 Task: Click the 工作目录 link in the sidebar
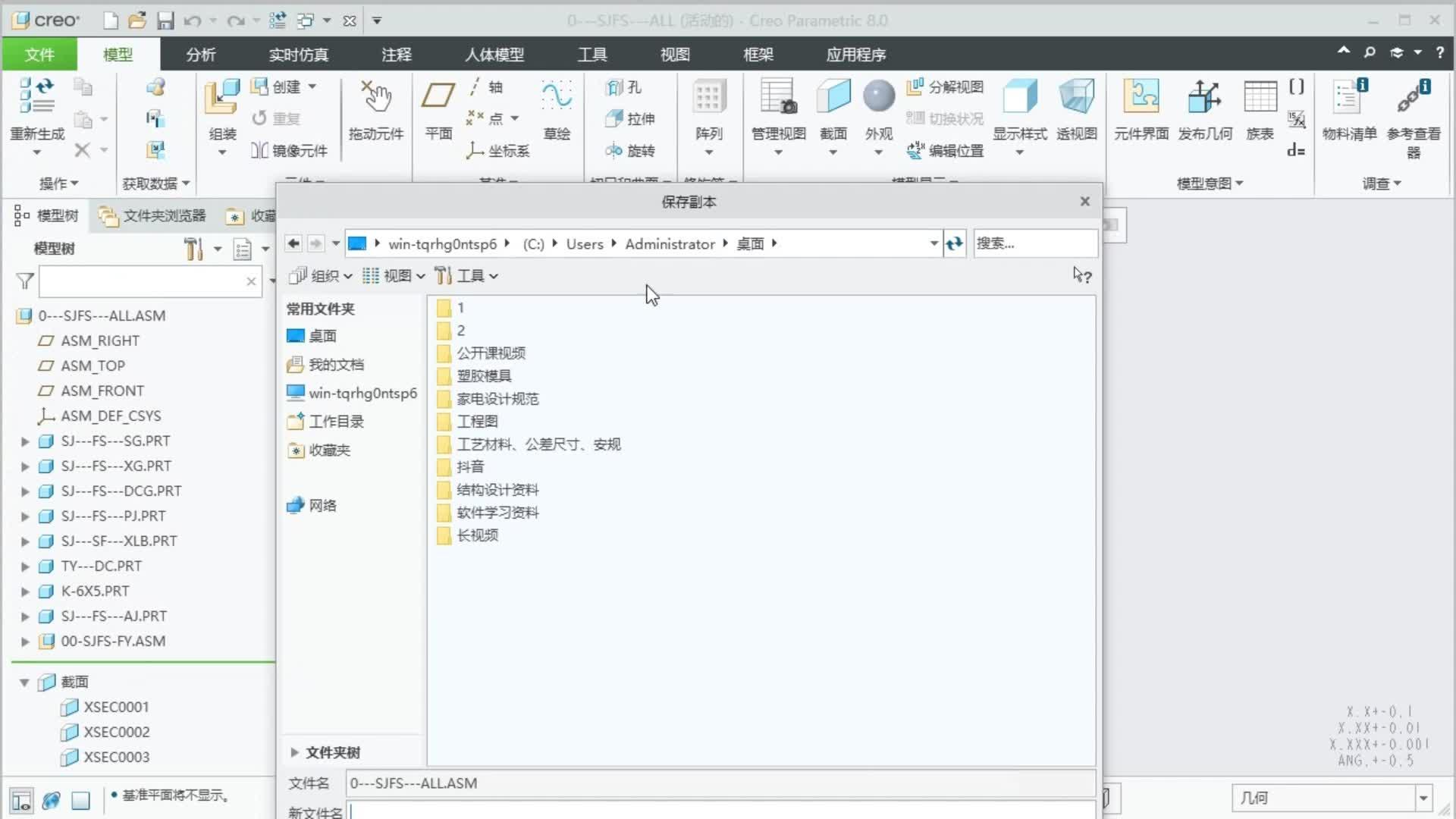(336, 422)
